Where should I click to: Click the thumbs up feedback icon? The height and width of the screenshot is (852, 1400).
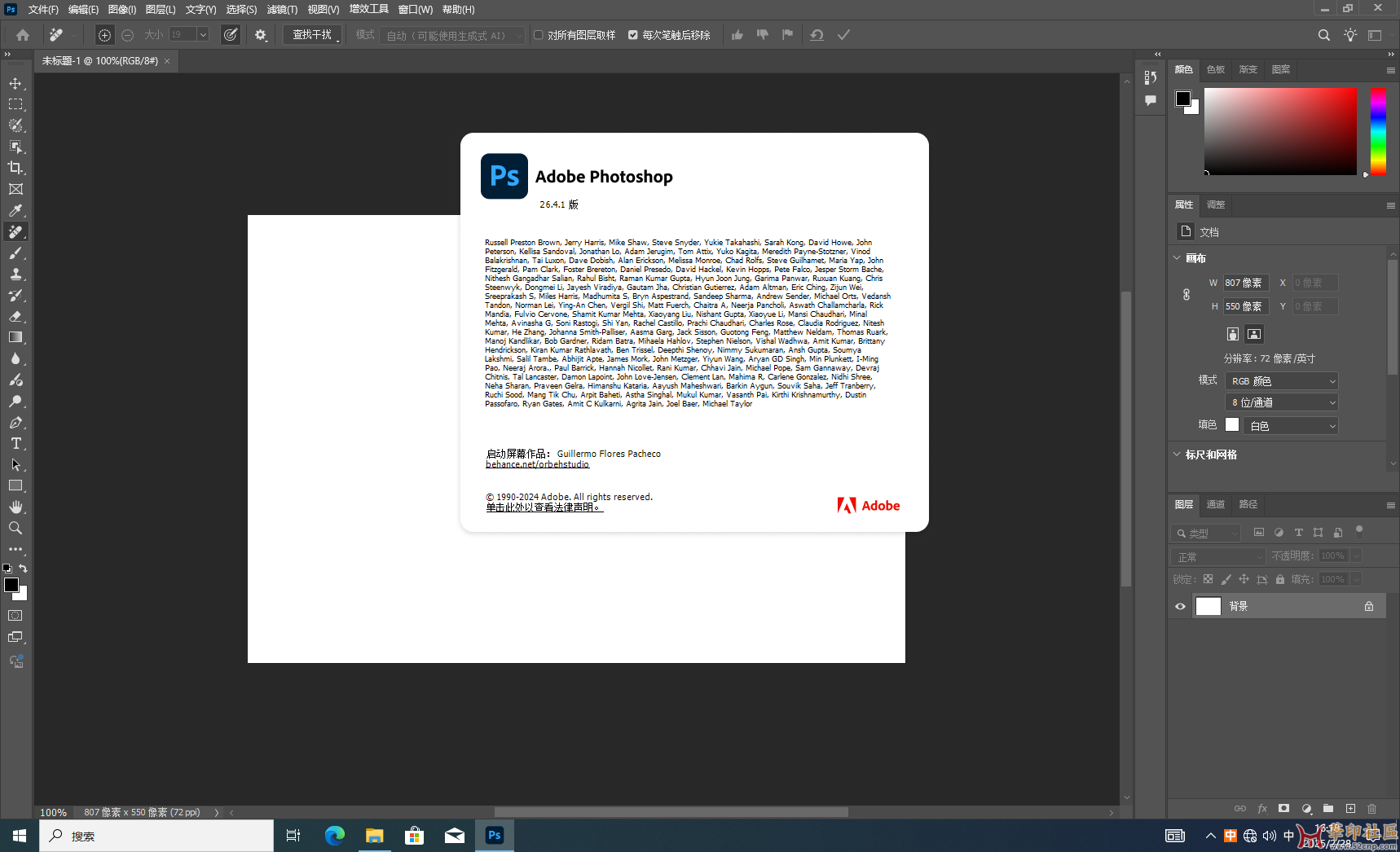[737, 35]
